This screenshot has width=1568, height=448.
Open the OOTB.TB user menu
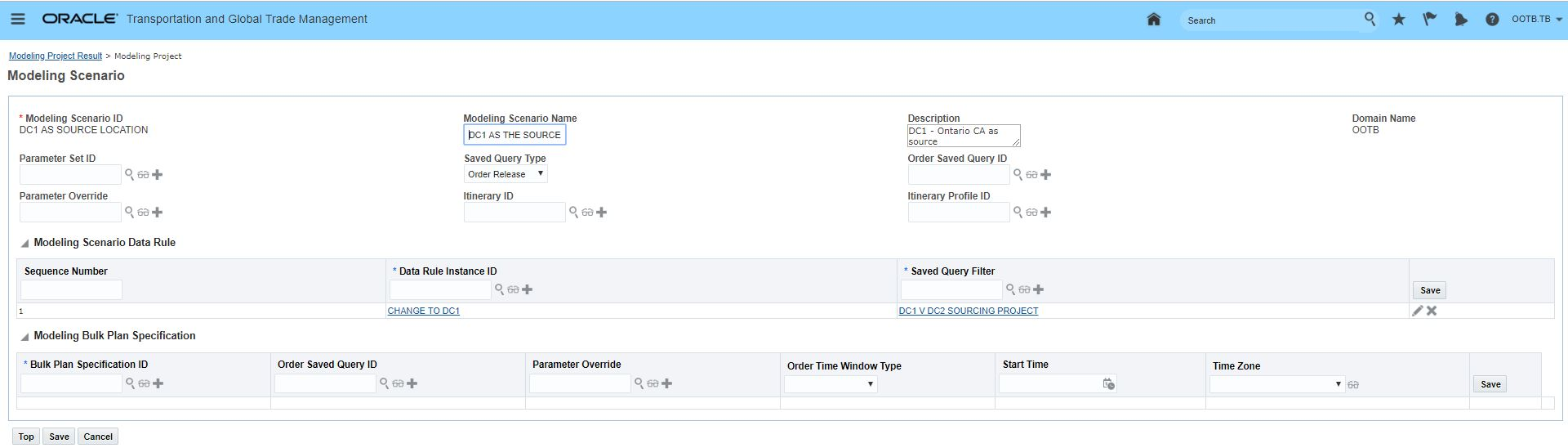coord(1536,20)
